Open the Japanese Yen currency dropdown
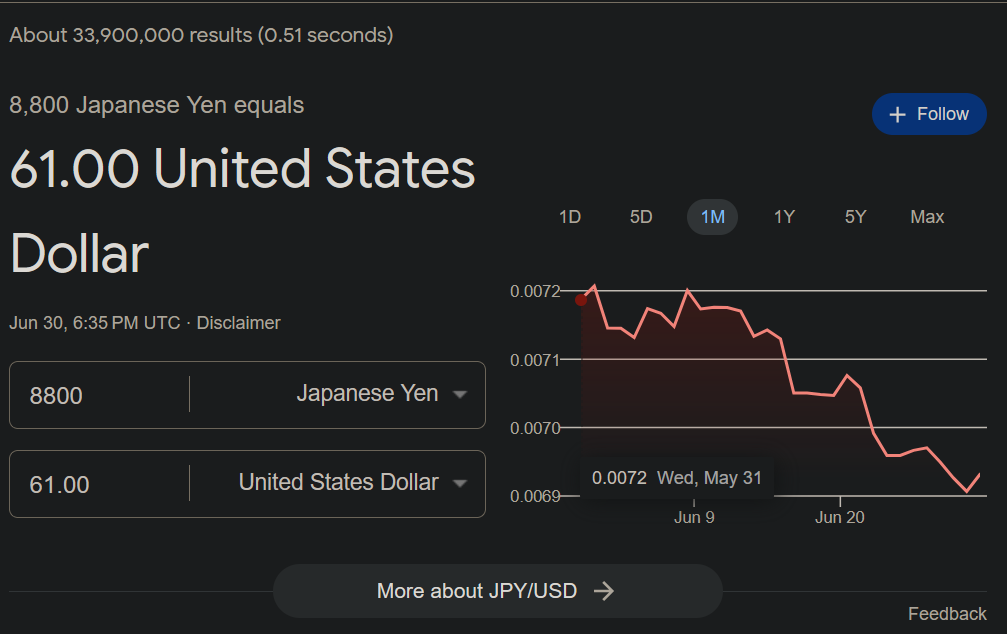Screen dimensions: 1007x634 coord(378,394)
